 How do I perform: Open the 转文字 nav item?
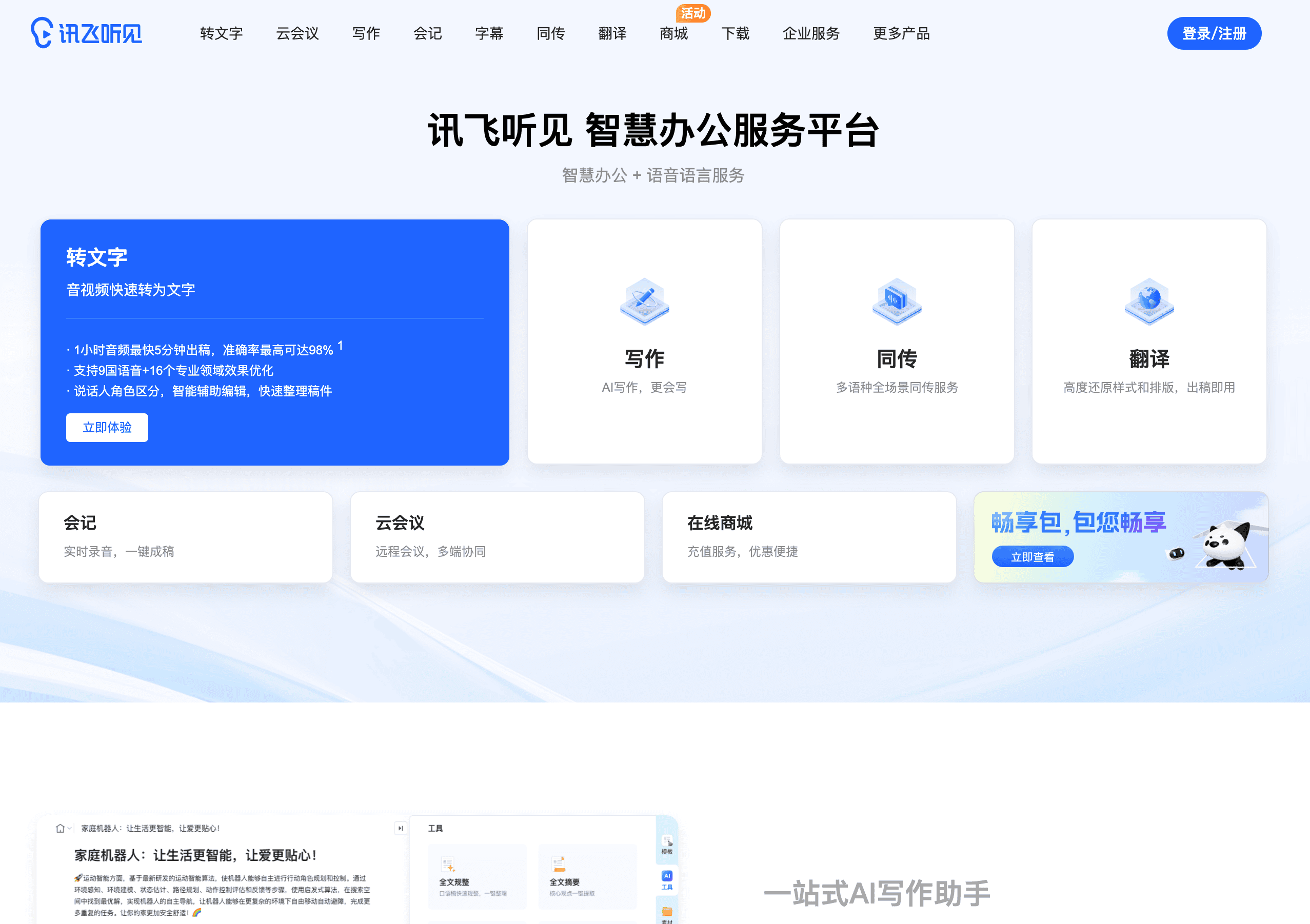coord(222,34)
